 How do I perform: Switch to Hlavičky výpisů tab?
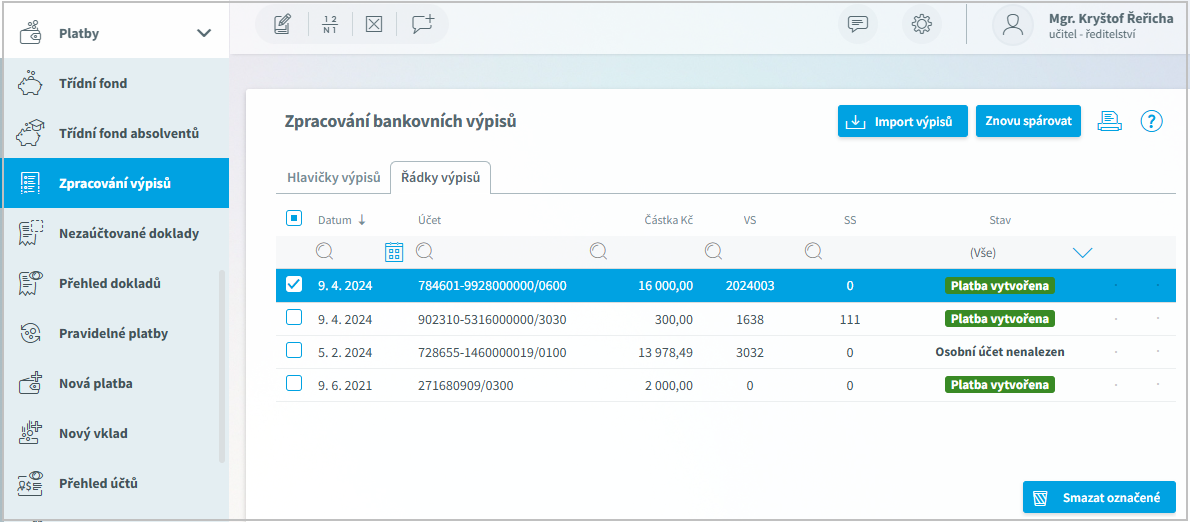333,178
